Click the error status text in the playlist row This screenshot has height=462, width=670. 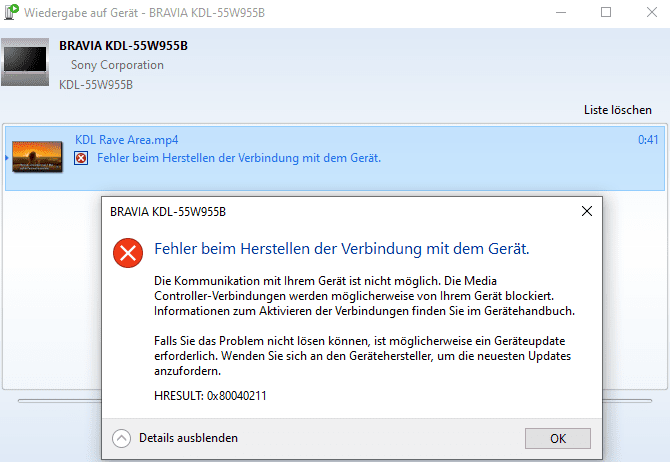coord(239,158)
